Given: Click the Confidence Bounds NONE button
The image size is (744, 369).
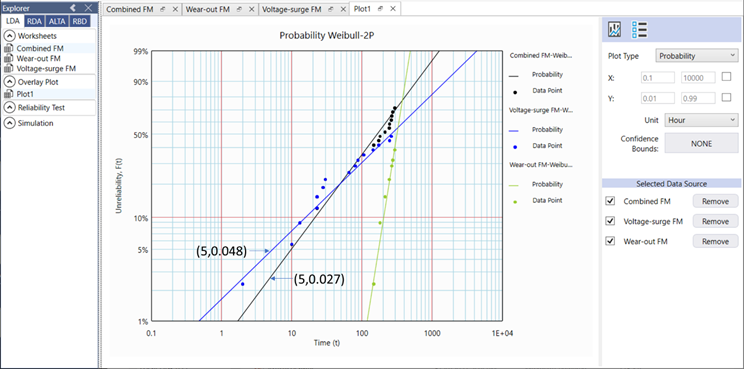Looking at the screenshot, I should click(701, 143).
